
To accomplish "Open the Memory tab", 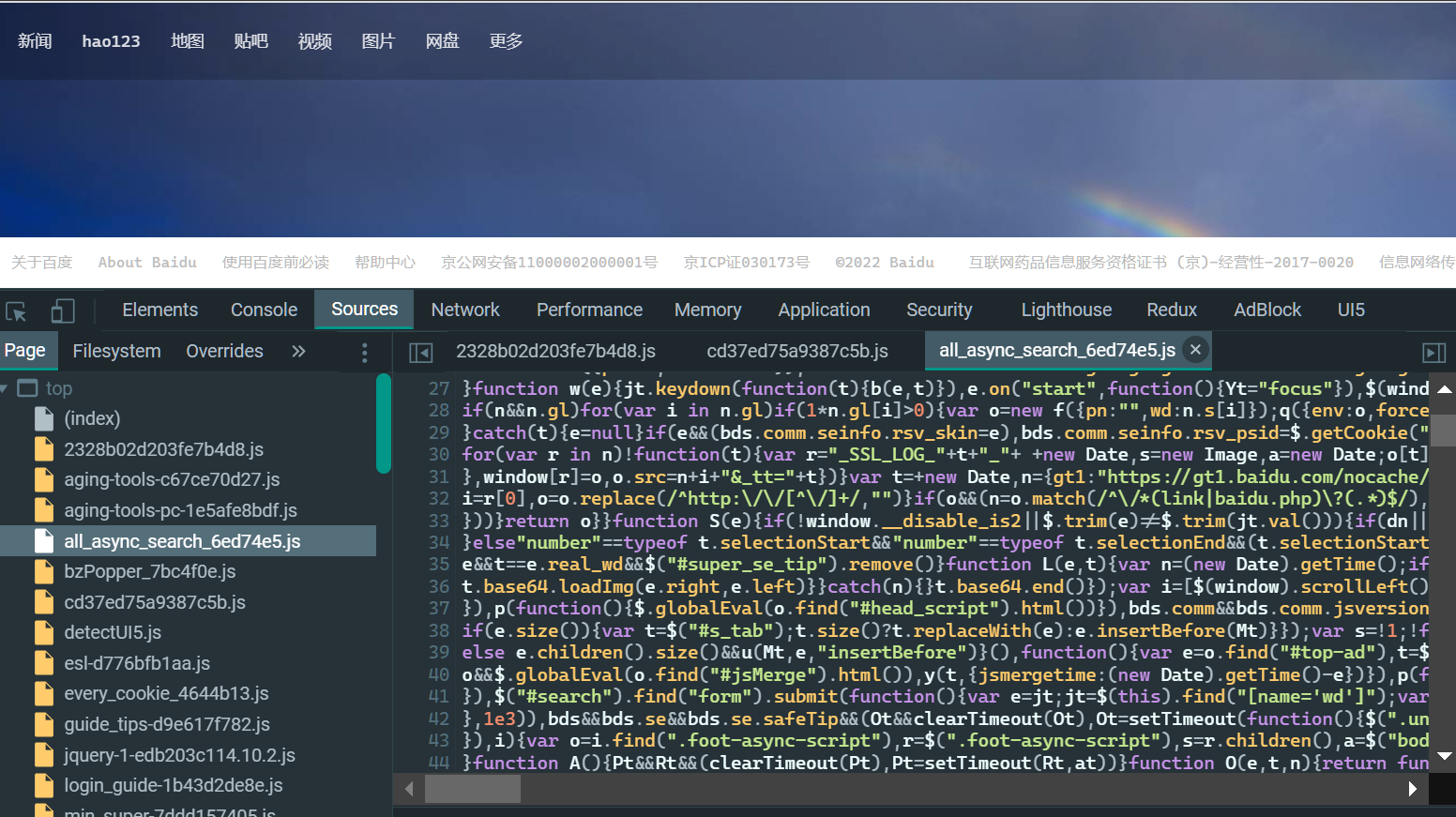I will coord(707,310).
